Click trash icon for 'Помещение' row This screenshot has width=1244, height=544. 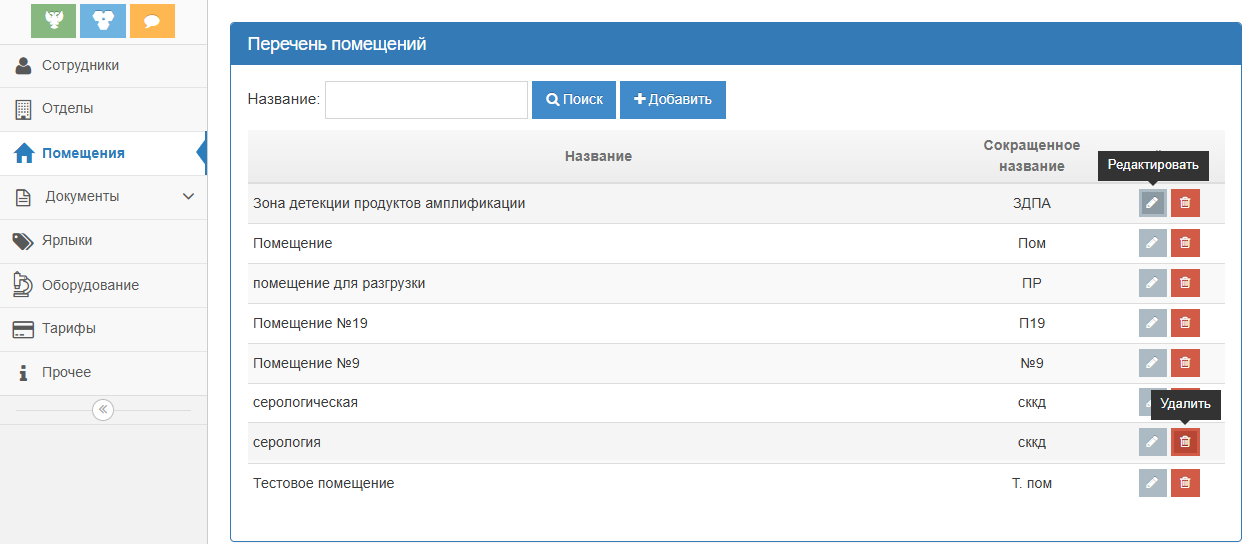pyautogui.click(x=1185, y=243)
